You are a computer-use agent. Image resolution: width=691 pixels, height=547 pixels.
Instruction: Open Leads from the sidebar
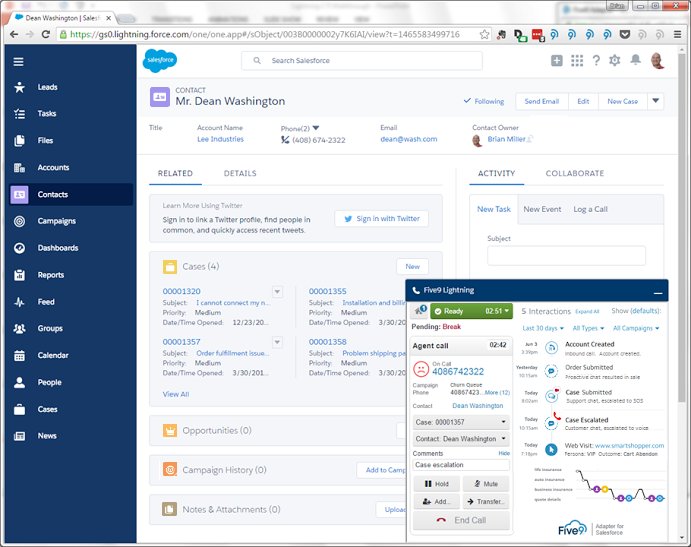coord(47,87)
